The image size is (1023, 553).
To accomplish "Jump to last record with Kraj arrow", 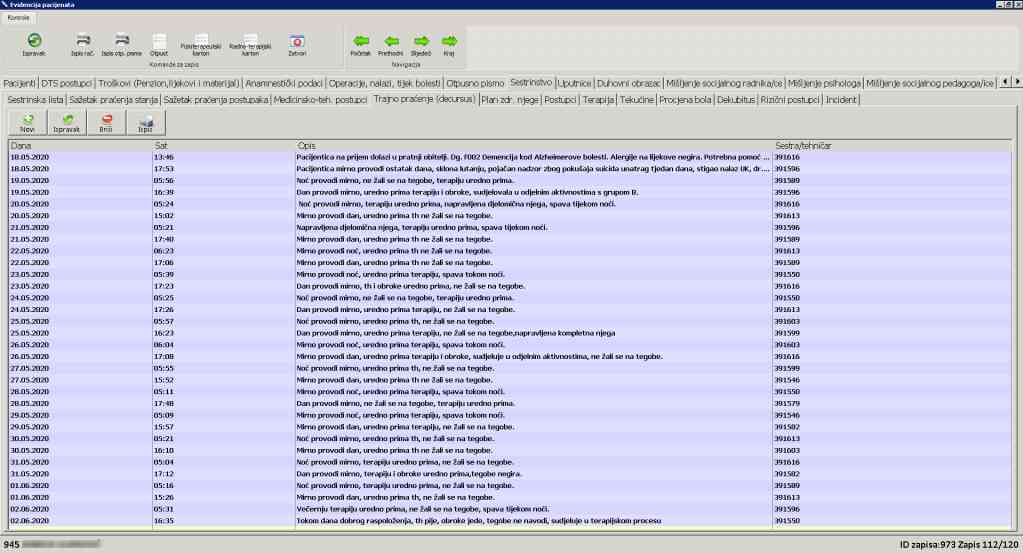I will 449,41.
